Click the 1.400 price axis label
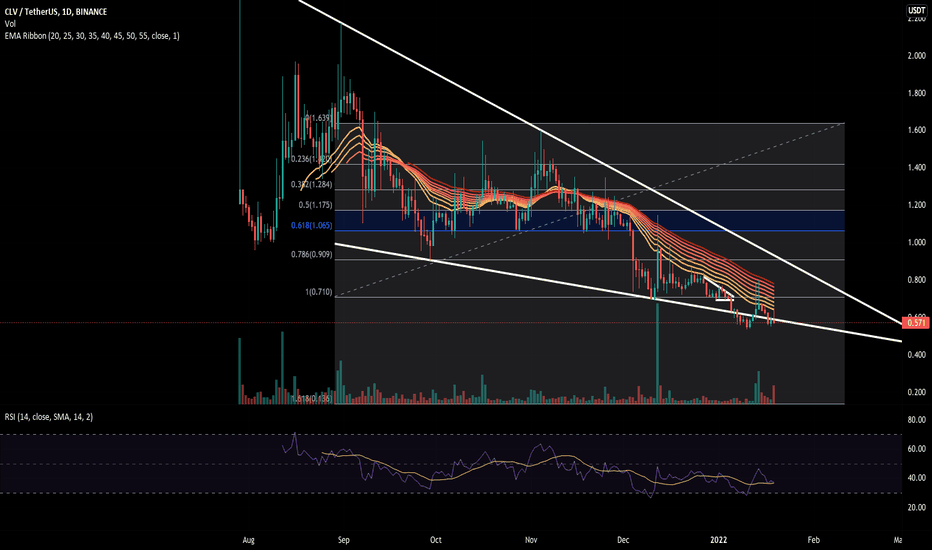Viewport: 932px width, 550px height. point(917,168)
